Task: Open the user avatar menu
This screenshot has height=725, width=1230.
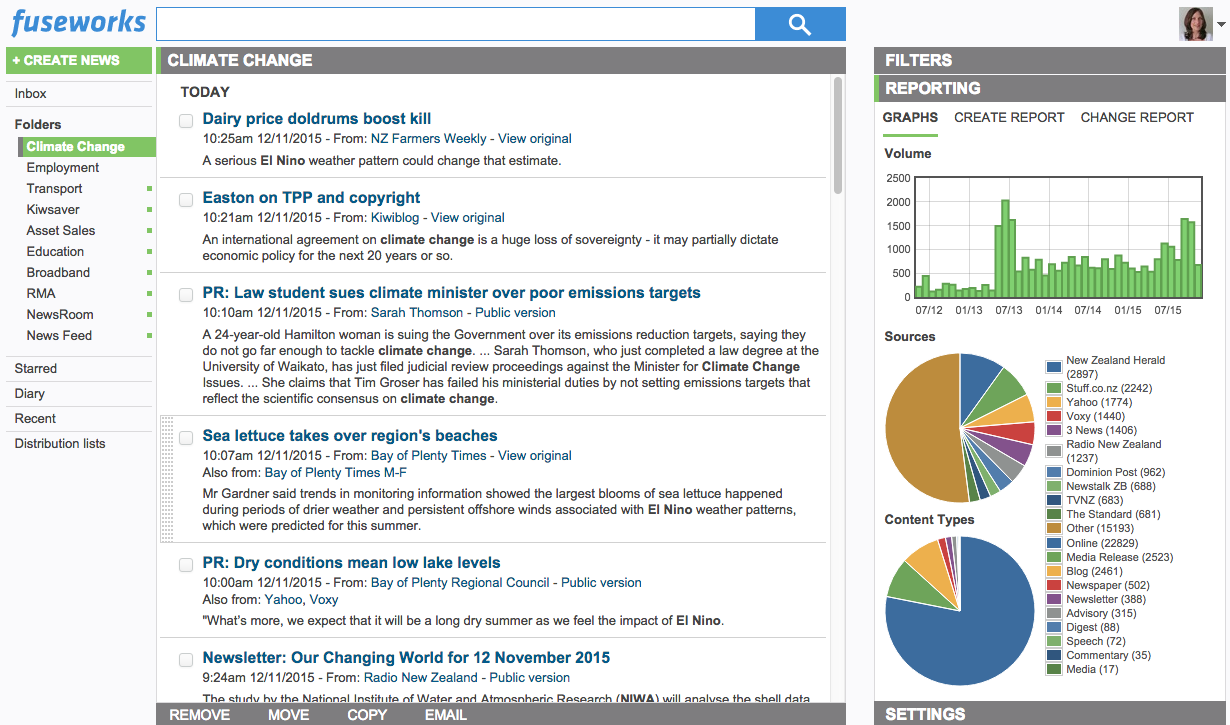Action: click(x=1201, y=25)
